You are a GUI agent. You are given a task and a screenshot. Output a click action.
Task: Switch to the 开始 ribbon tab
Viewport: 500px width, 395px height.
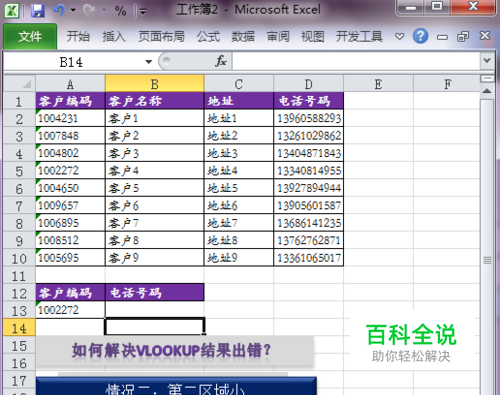(x=78, y=36)
